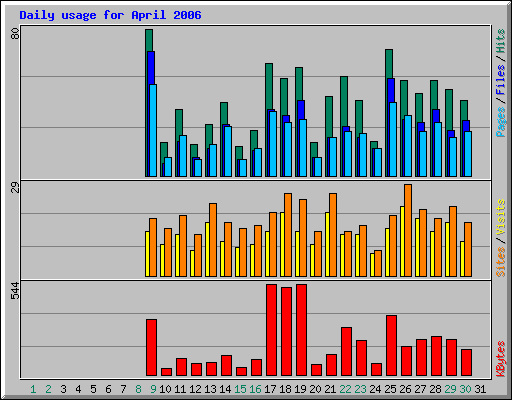Viewport: 512px width, 400px height.
Task: Click the 'Visits' legend label
Action: [500, 218]
